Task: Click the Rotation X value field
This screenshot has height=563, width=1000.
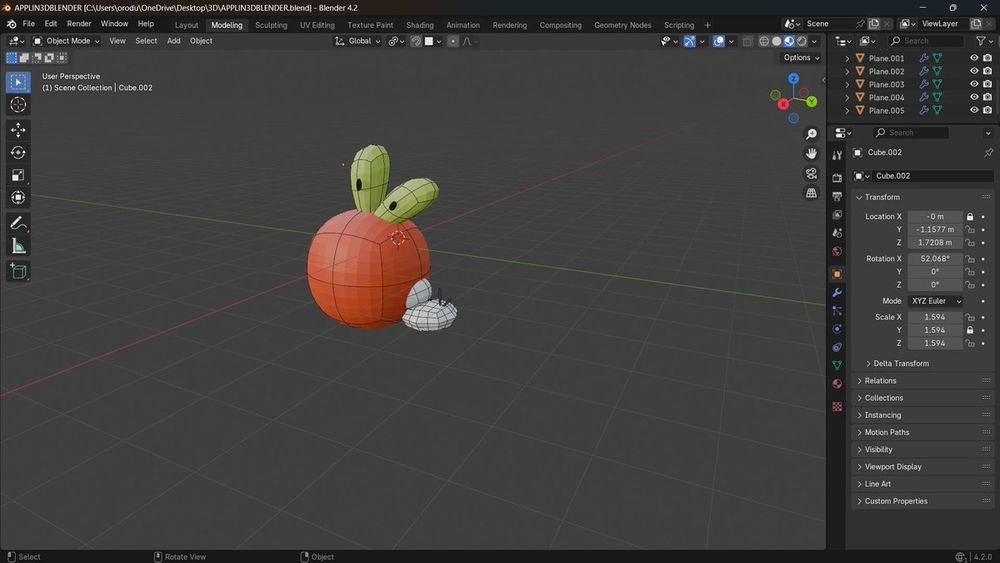Action: point(934,259)
